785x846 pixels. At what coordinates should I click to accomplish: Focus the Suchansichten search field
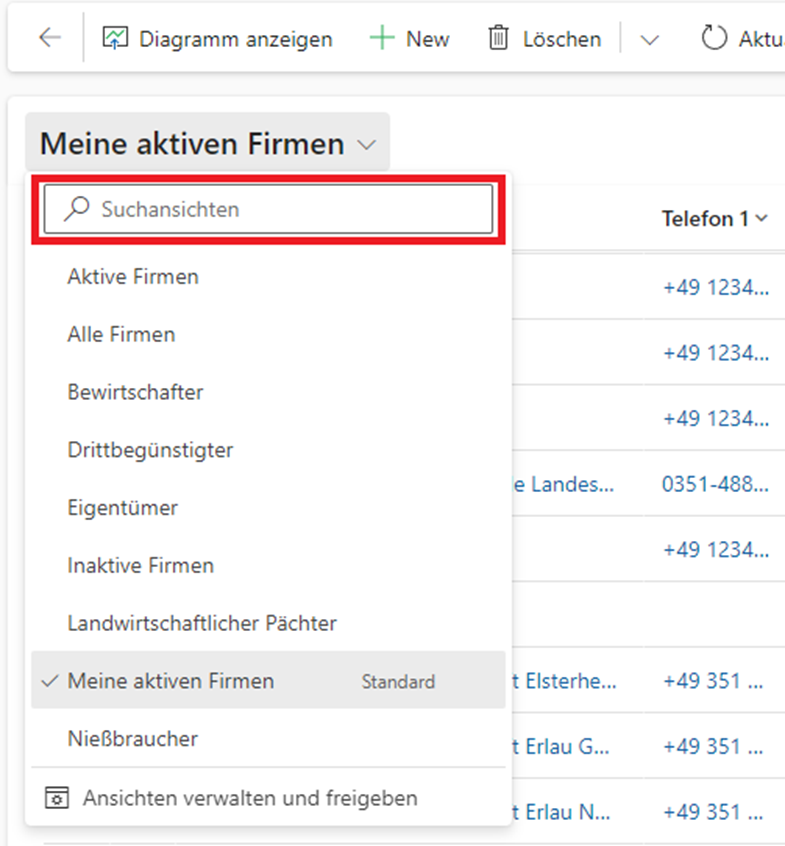click(x=290, y=209)
